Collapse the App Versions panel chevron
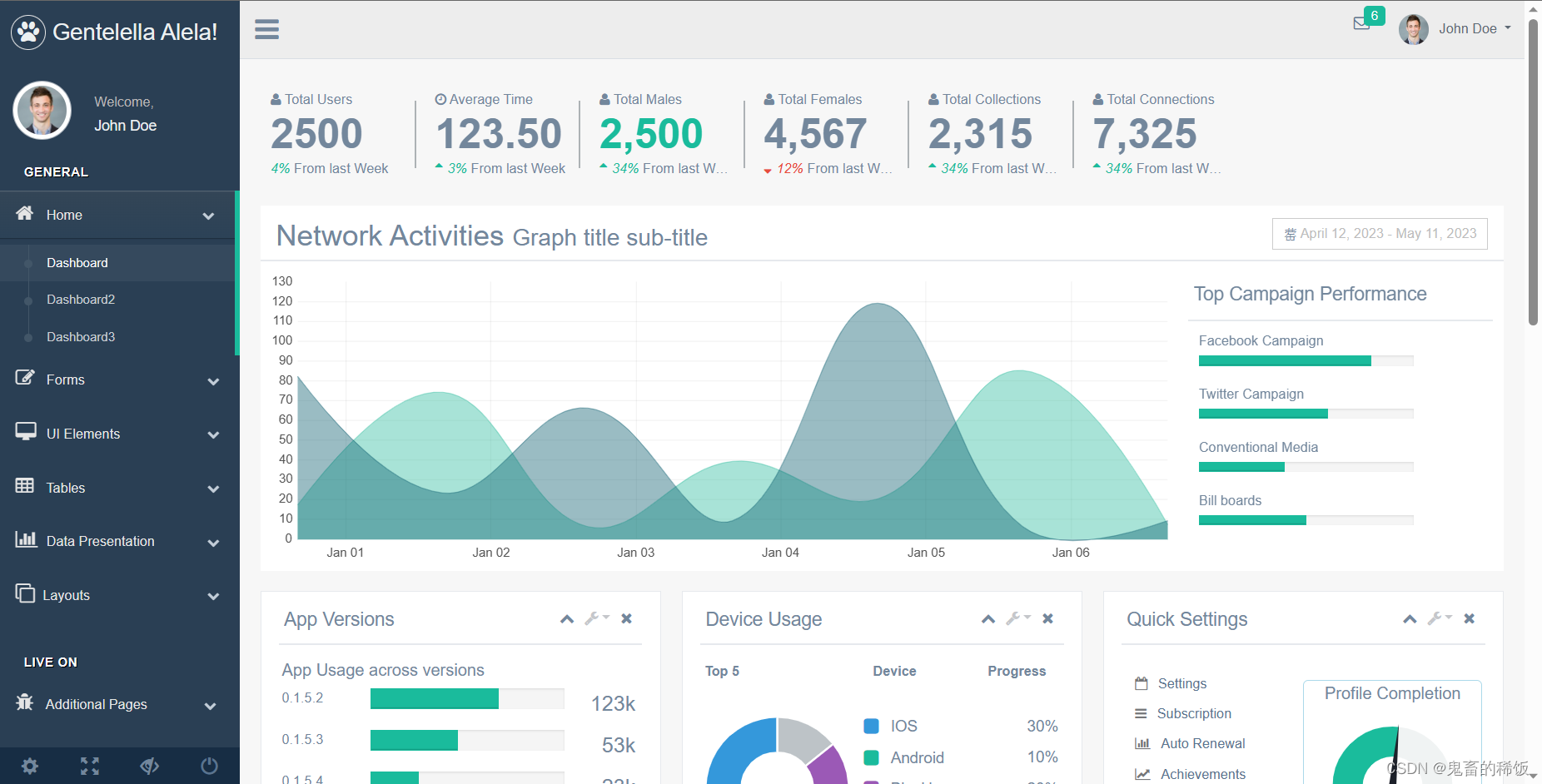Image resolution: width=1542 pixels, height=784 pixels. 567,618
